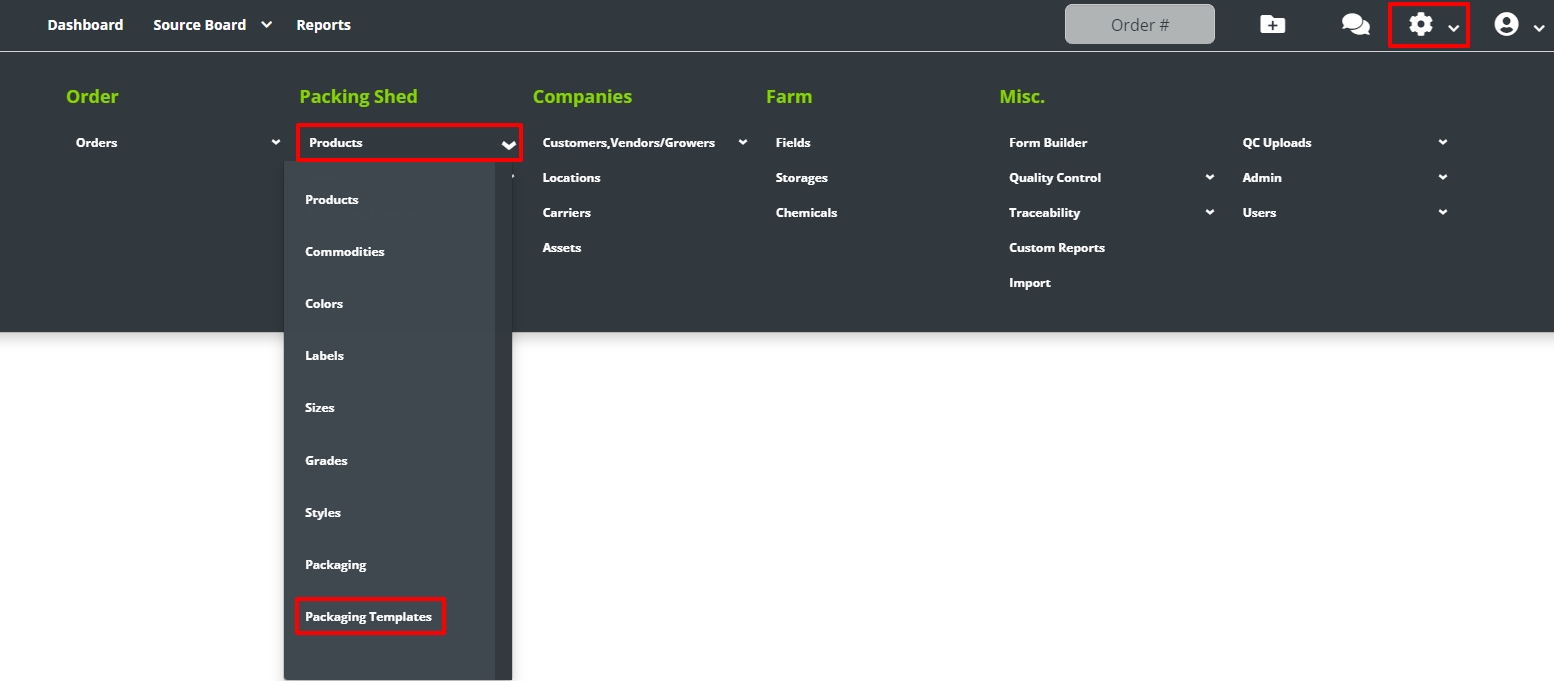This screenshot has width=1554, height=681.
Task: Expand Customers,Vendors/Growers submenu
Action: 742,143
